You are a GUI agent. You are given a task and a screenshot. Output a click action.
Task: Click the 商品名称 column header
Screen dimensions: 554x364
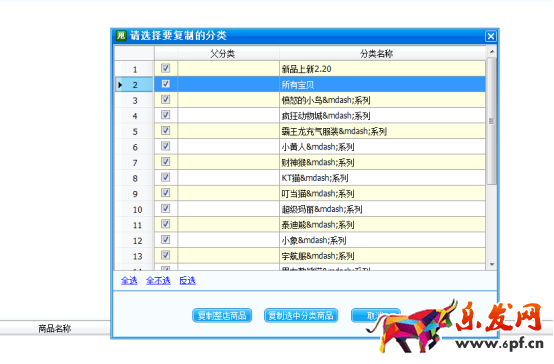tap(55, 329)
